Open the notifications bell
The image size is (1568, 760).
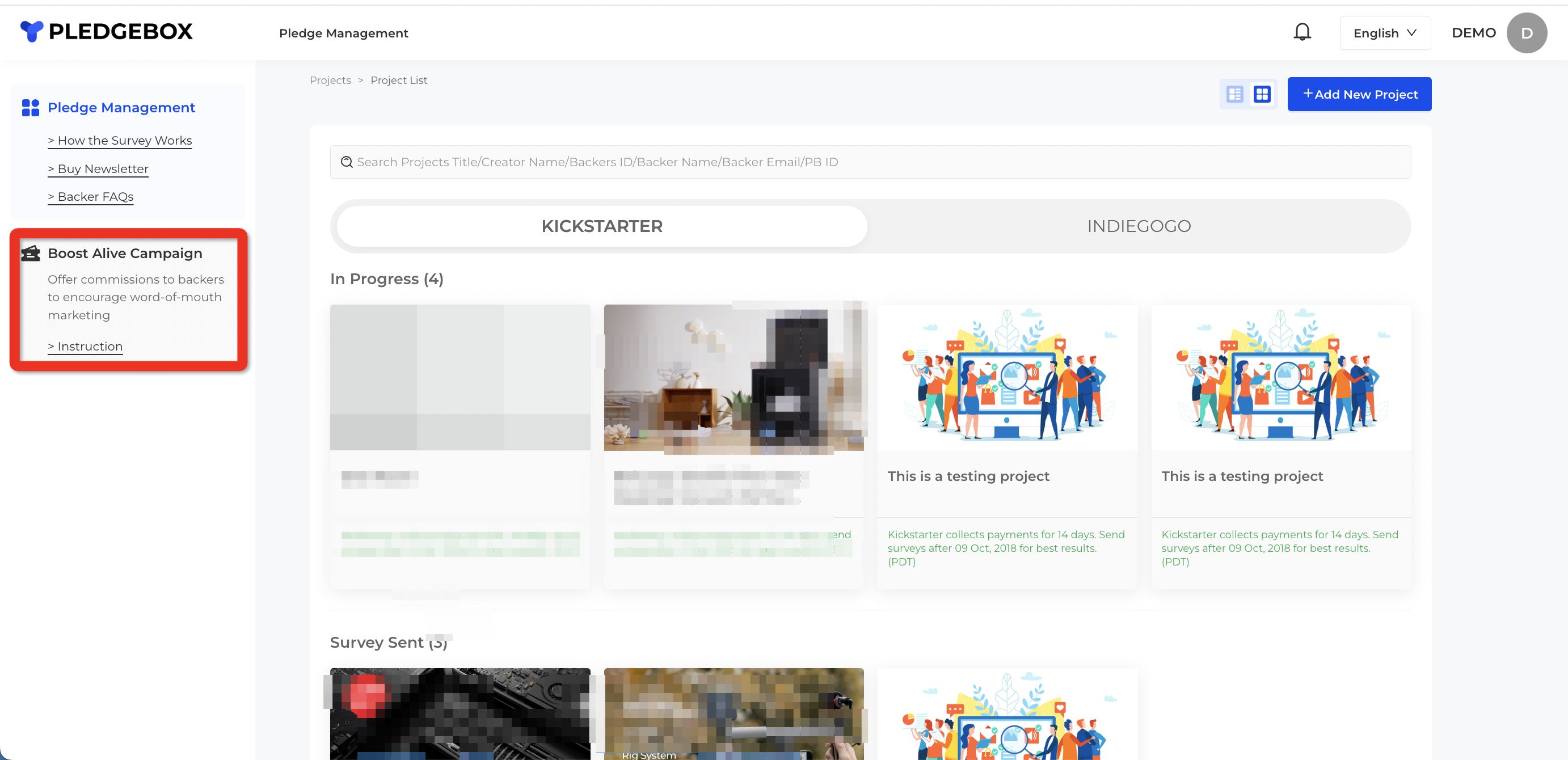(1302, 32)
